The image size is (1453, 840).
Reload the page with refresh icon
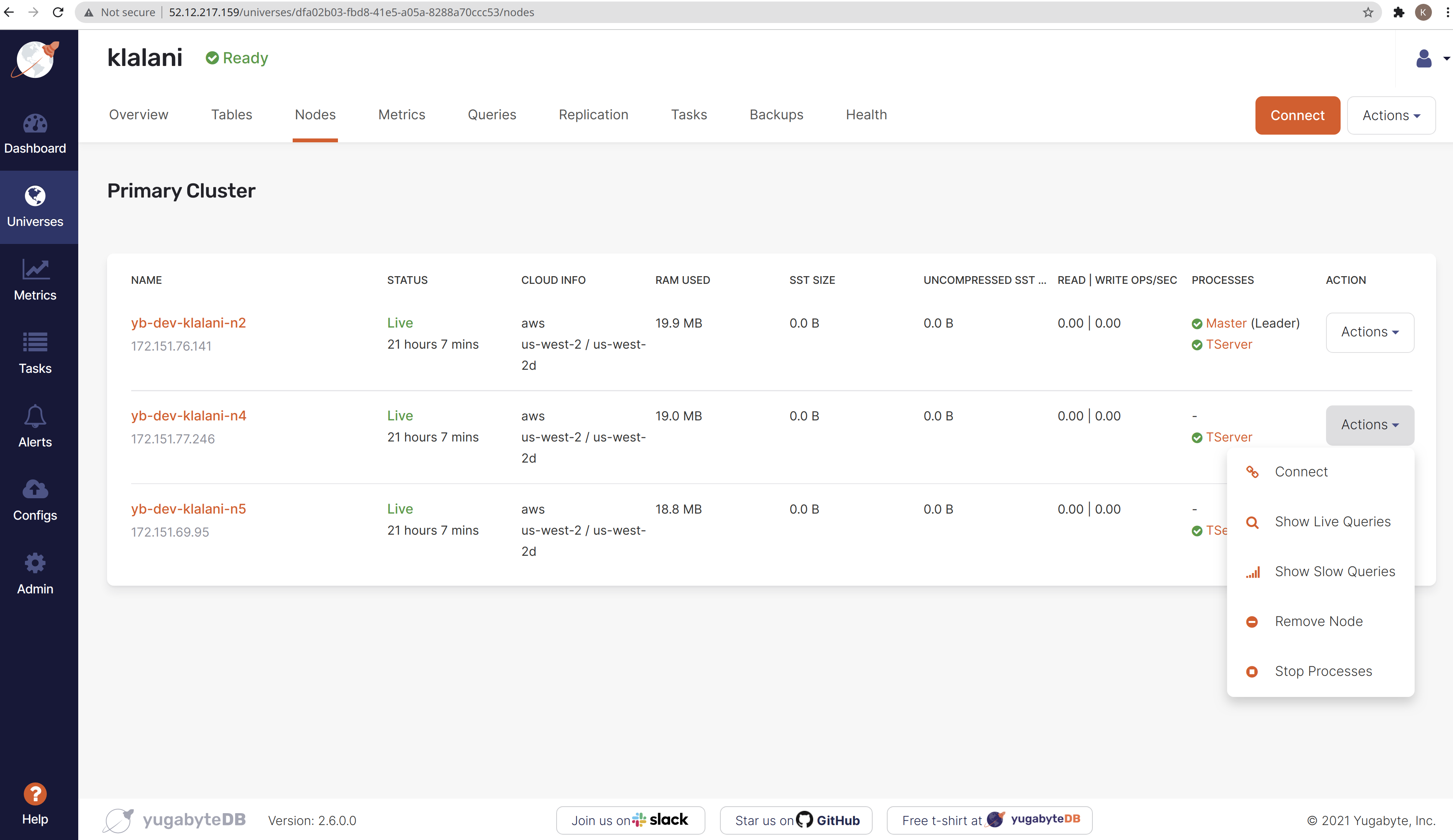tap(58, 12)
